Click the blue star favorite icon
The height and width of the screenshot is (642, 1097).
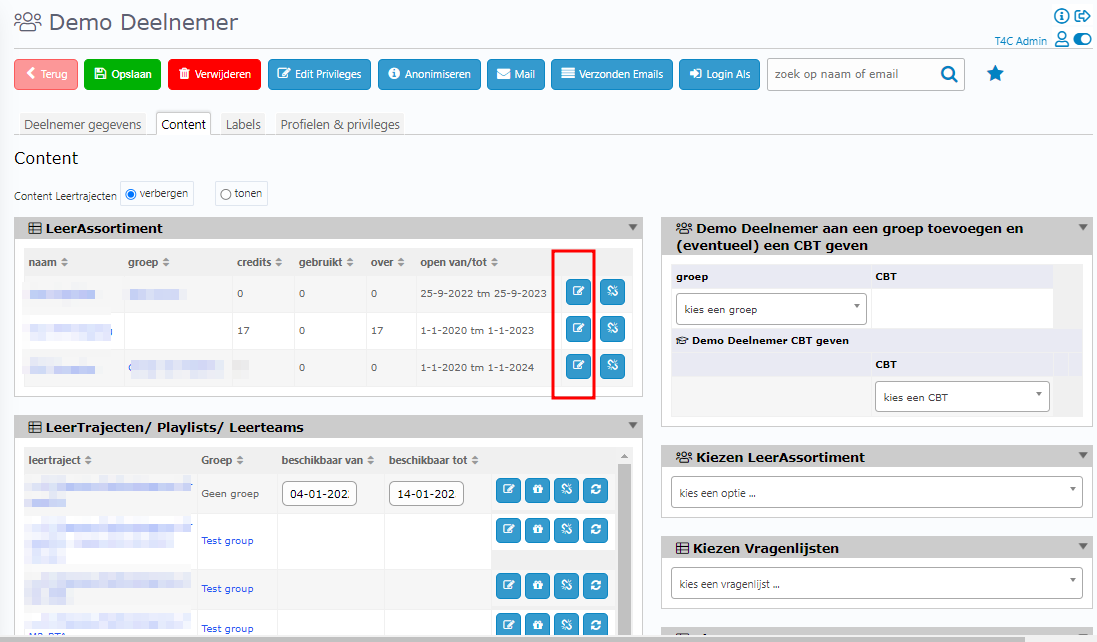(995, 74)
